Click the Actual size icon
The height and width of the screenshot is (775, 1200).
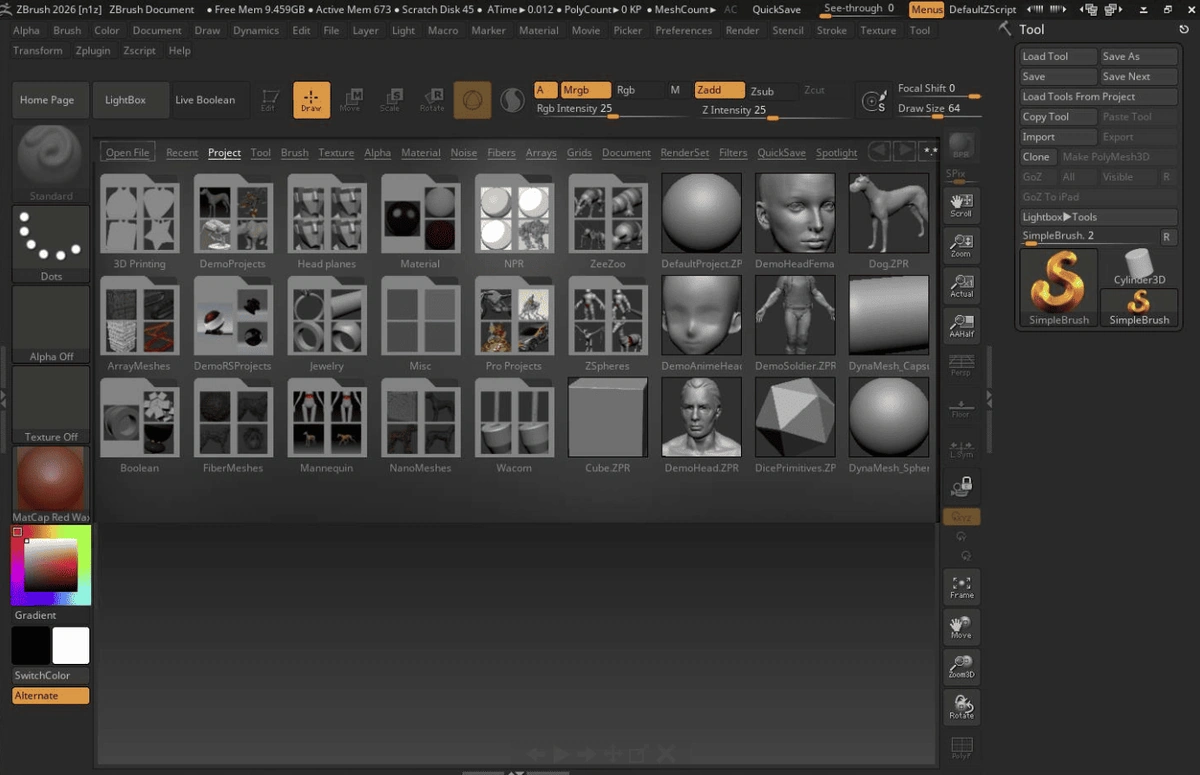click(961, 286)
